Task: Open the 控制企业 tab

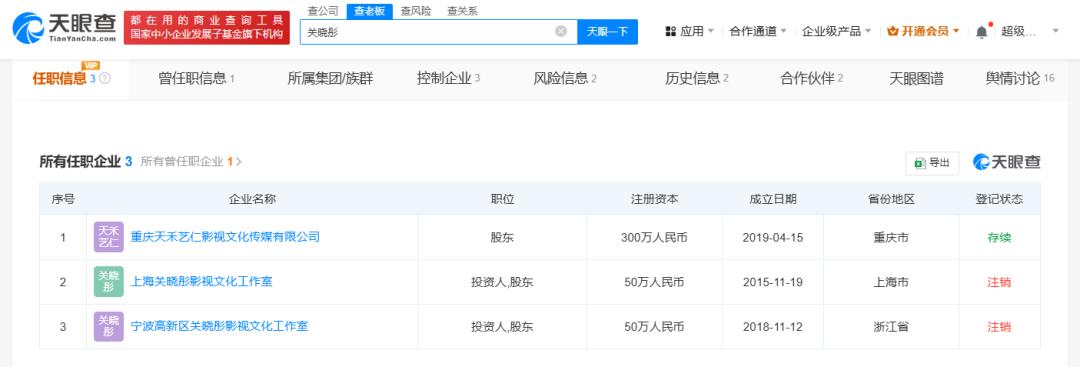Action: [x=448, y=78]
